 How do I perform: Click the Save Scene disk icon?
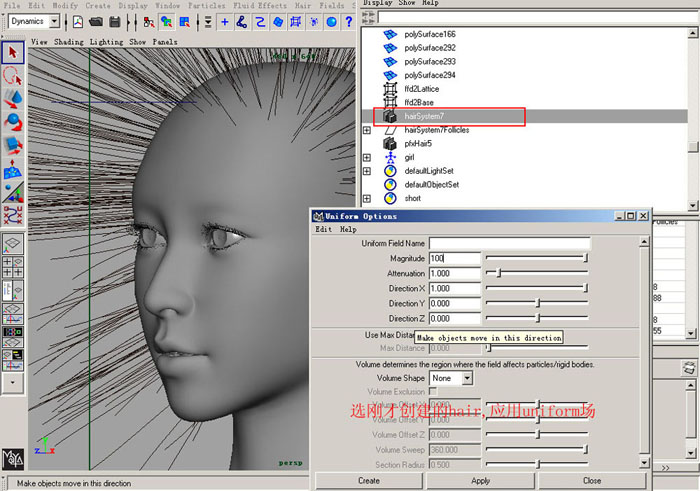[115, 21]
